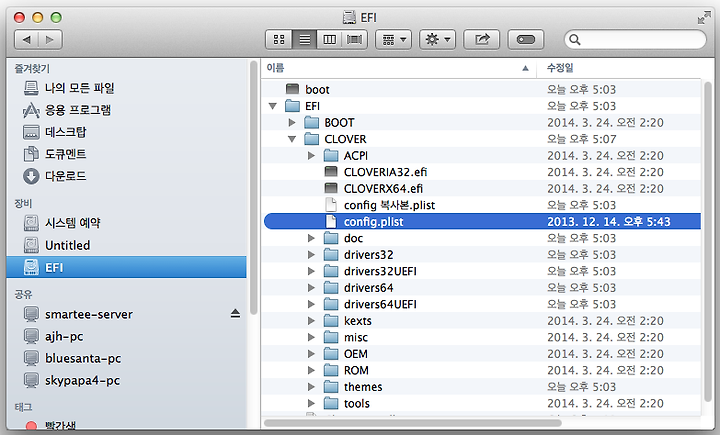The height and width of the screenshot is (435, 720).
Task: Open 나의 모든 파일 in sidebar
Action: (126, 88)
